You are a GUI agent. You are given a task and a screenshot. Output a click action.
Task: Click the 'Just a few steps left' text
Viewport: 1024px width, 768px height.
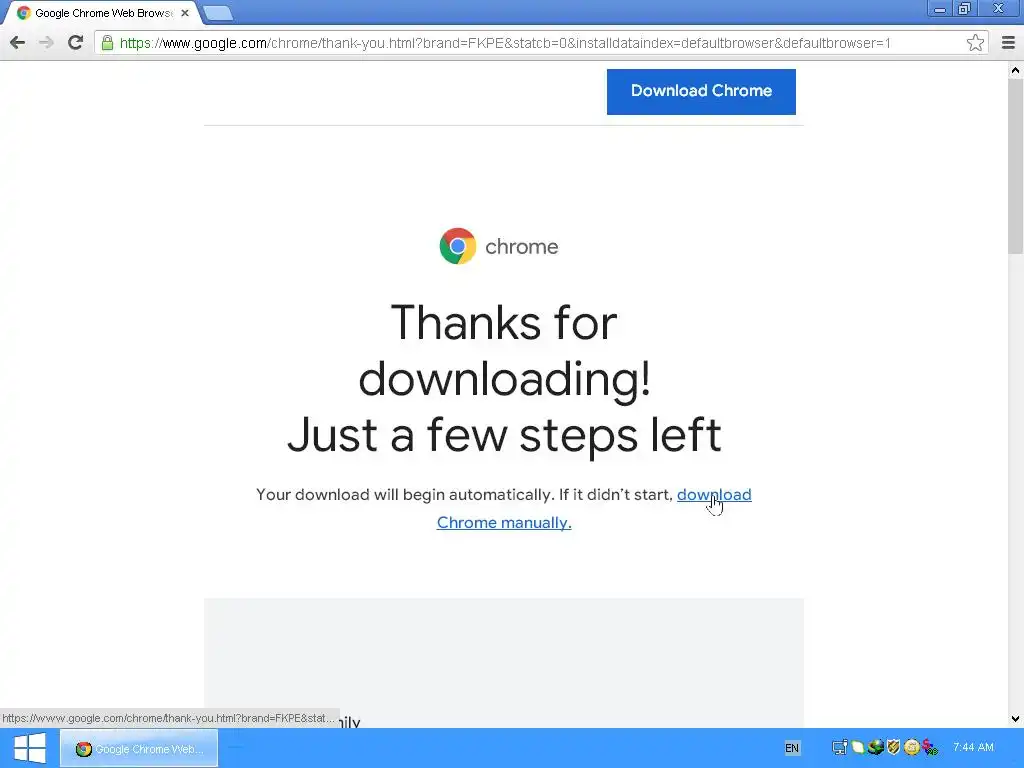504,435
